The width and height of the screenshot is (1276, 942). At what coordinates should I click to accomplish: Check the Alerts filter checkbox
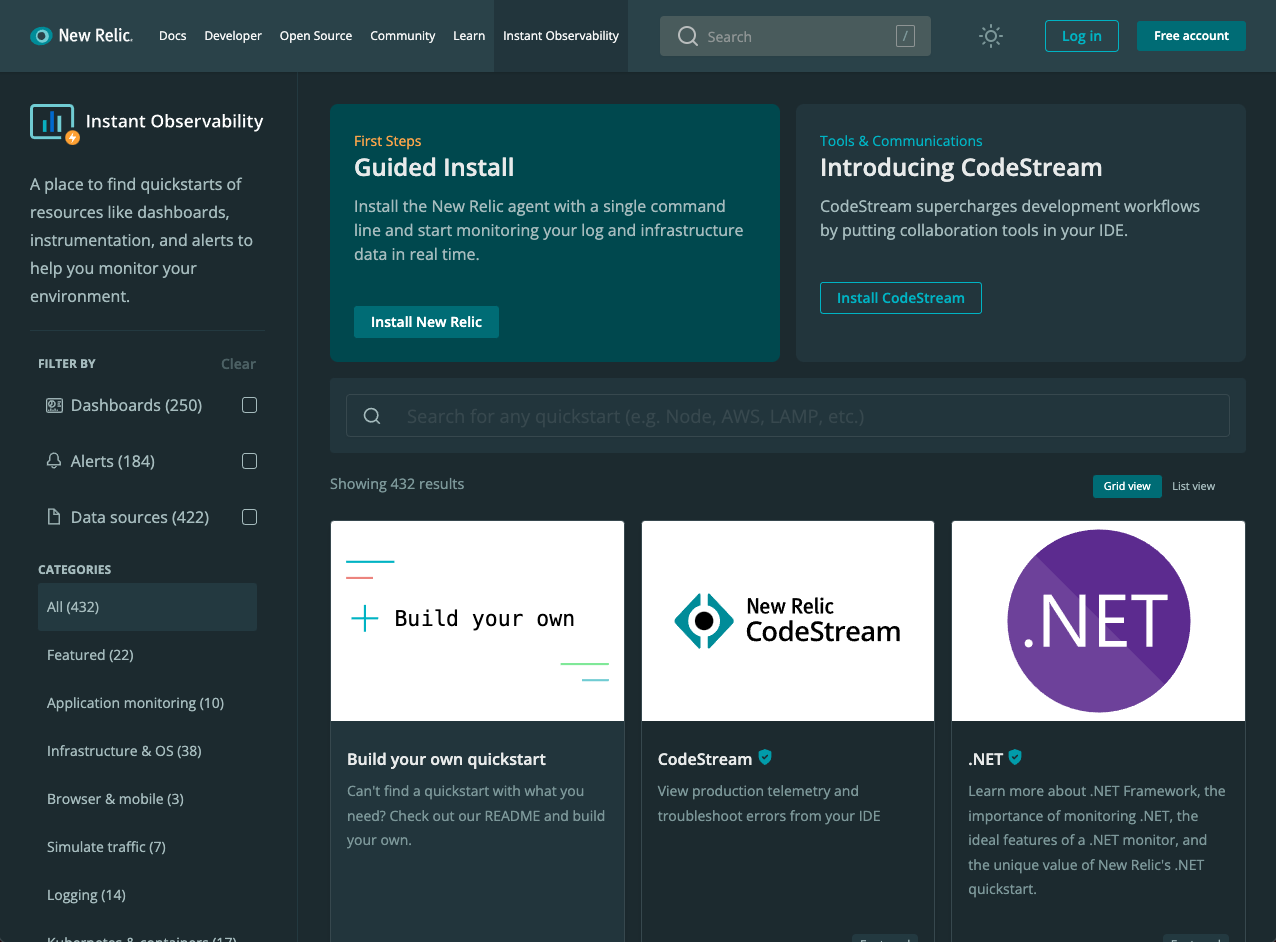tap(249, 461)
